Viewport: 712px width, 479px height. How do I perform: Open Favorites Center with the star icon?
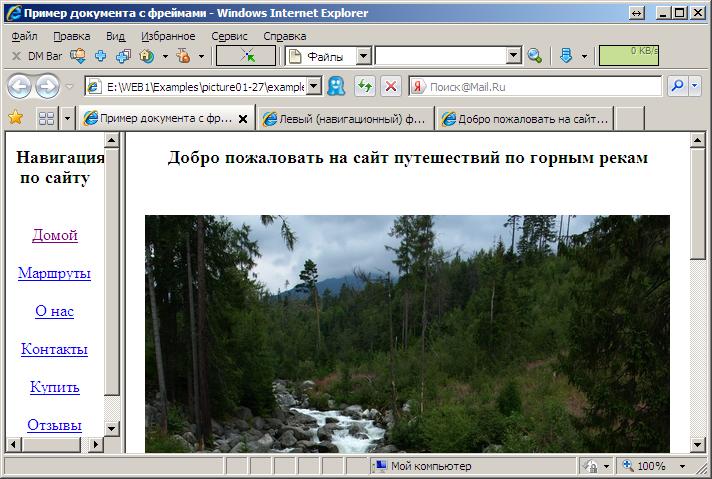(15, 118)
